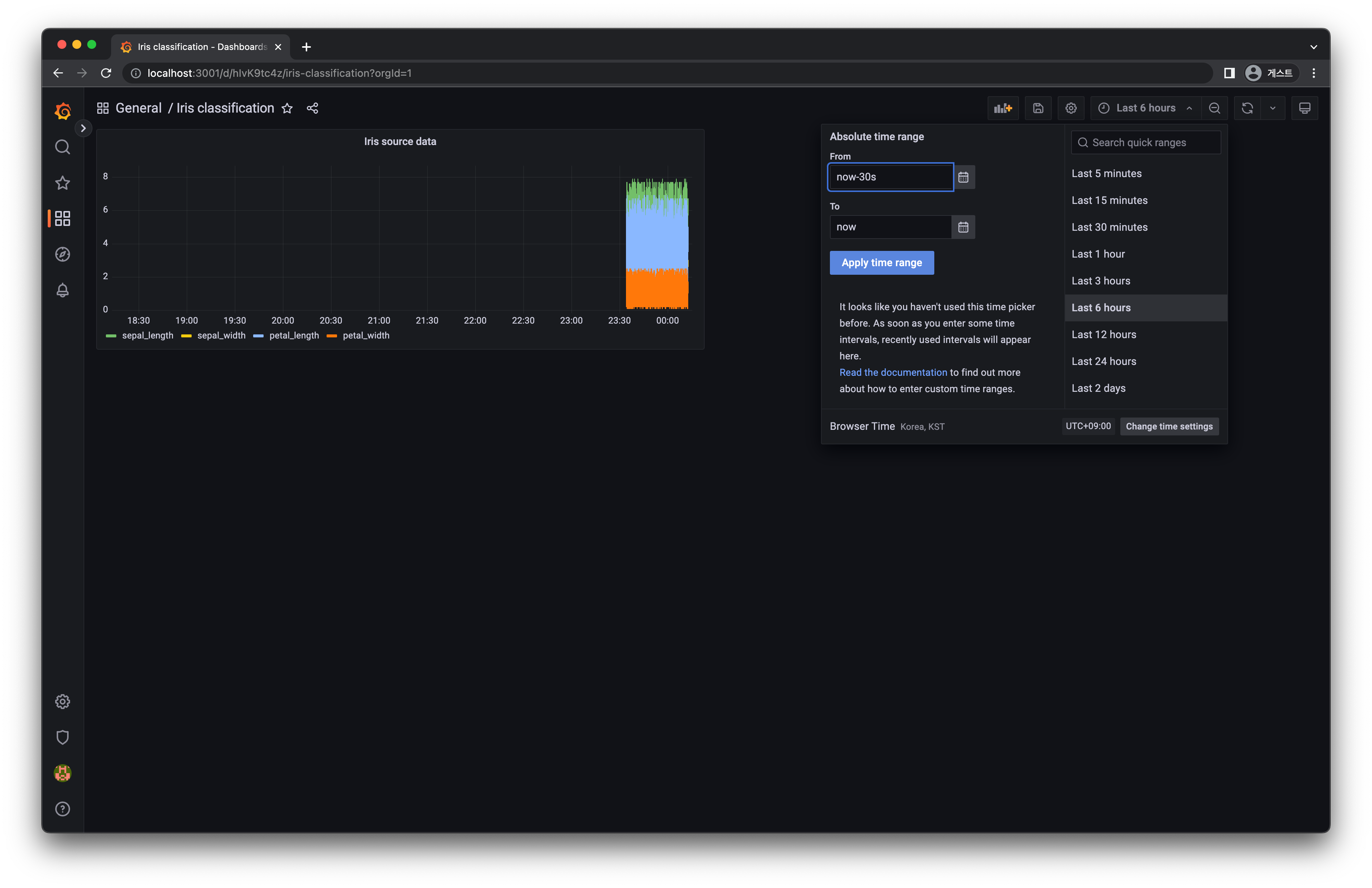Viewport: 1372px width, 888px height.
Task: Open the Help question mark icon
Action: tap(63, 809)
